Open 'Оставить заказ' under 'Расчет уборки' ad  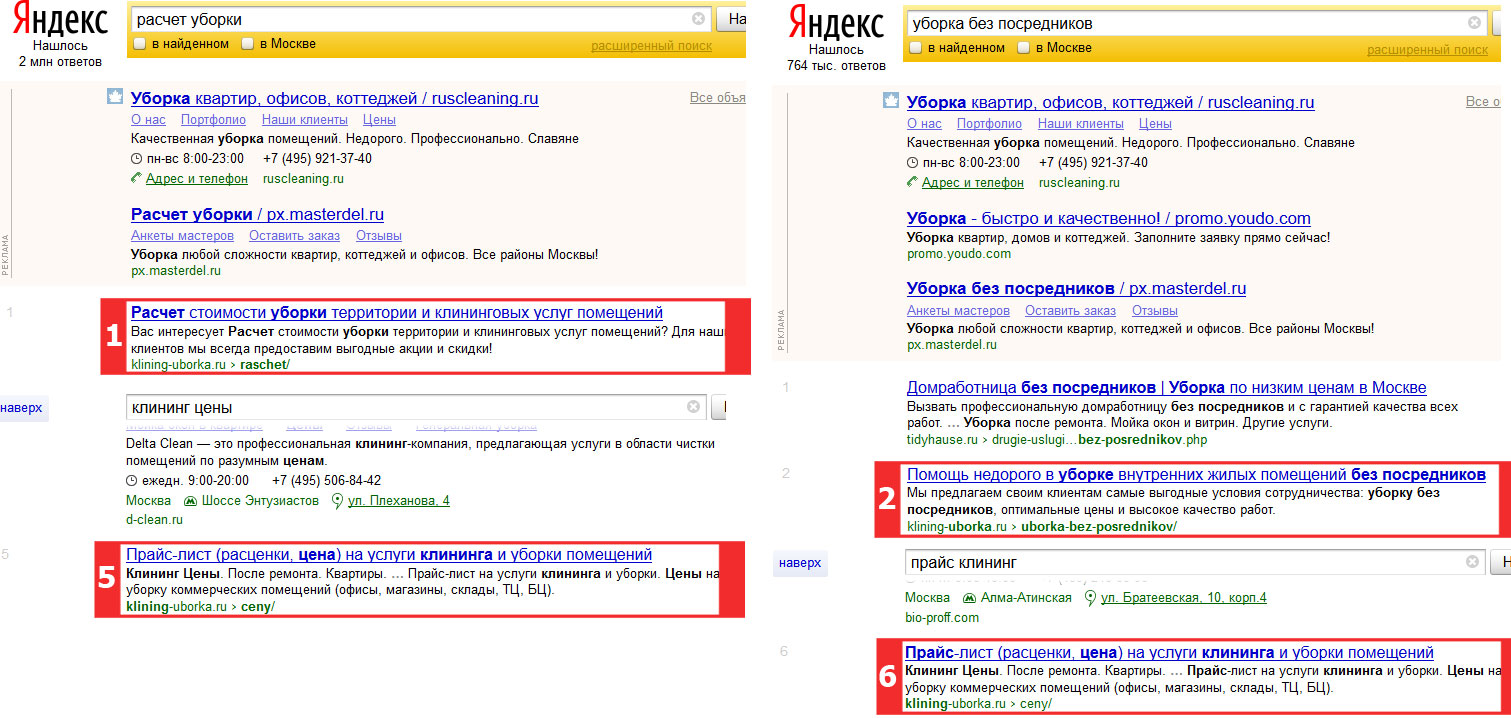[294, 236]
